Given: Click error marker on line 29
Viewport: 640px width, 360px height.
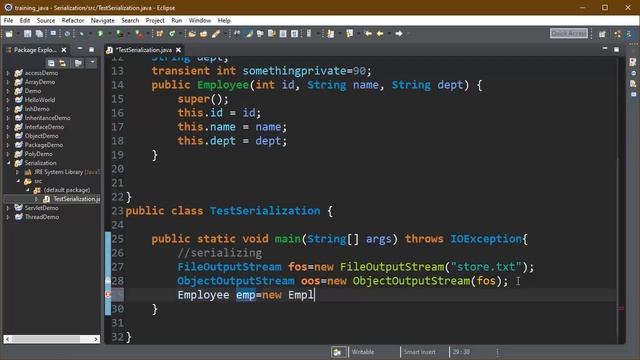Looking at the screenshot, I should point(108,295).
